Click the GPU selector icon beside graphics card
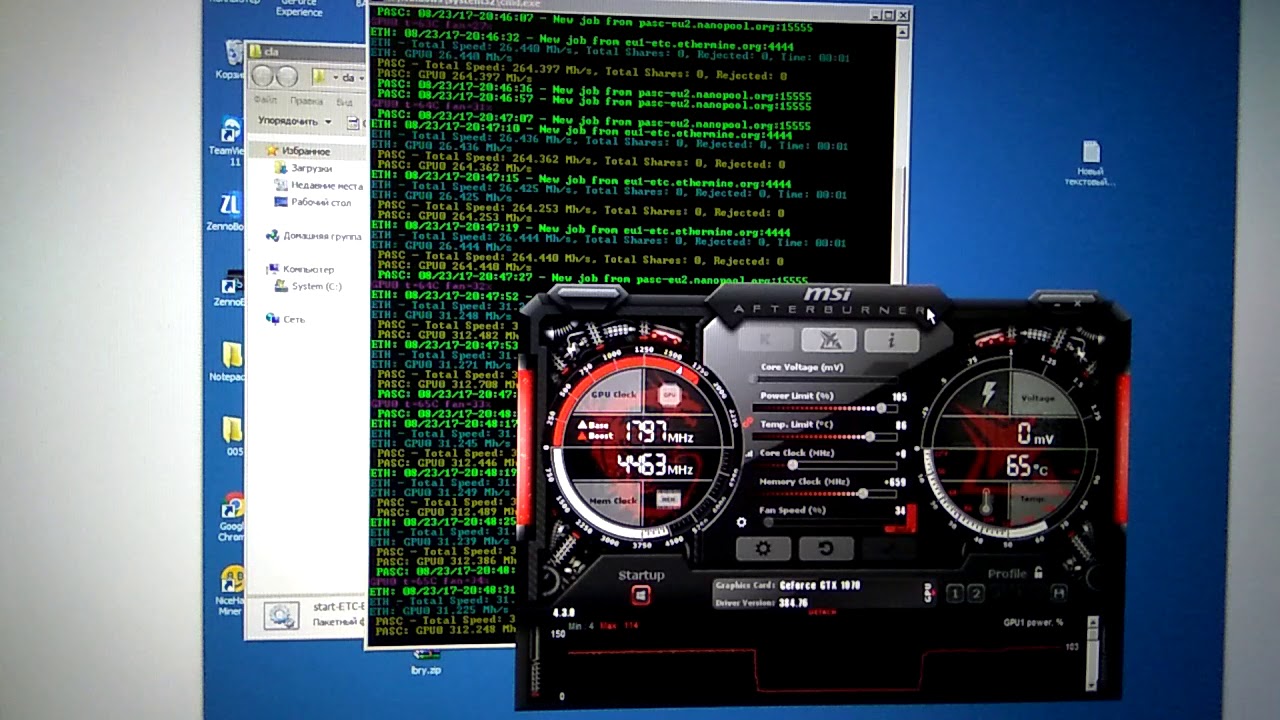Viewport: 1280px width, 720px height. click(x=928, y=593)
